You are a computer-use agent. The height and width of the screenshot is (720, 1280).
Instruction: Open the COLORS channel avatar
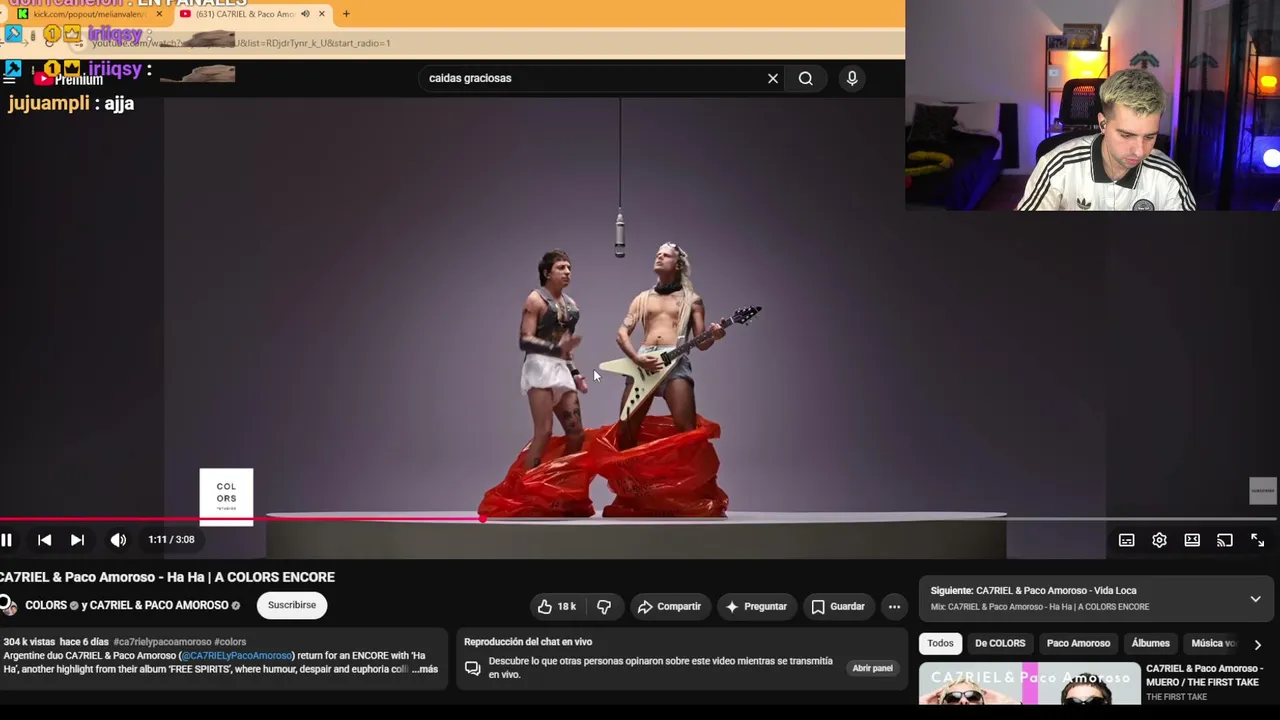click(x=8, y=605)
